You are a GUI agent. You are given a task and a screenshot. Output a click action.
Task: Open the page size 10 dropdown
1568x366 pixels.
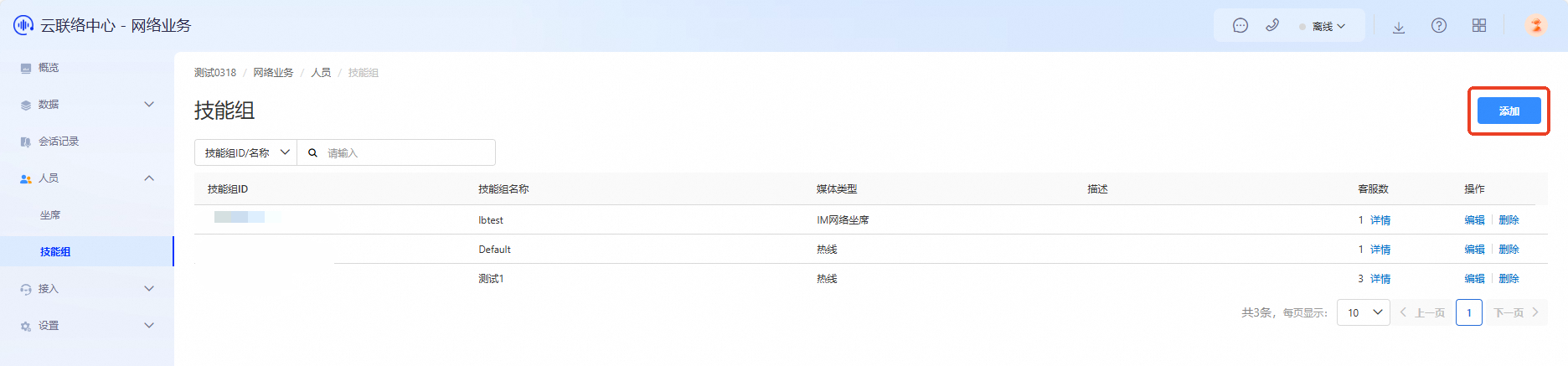pyautogui.click(x=1364, y=312)
